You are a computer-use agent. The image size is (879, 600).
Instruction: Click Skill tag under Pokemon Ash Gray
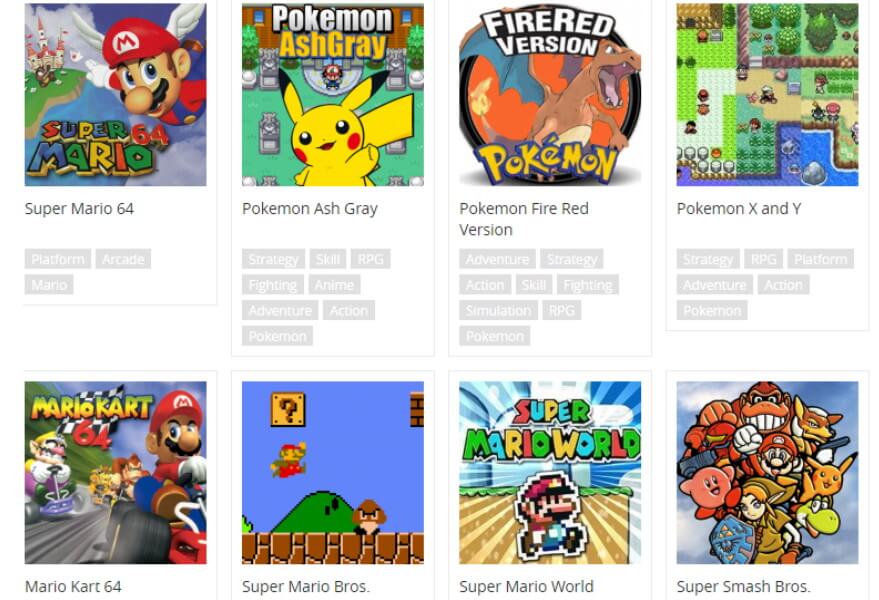tap(328, 259)
